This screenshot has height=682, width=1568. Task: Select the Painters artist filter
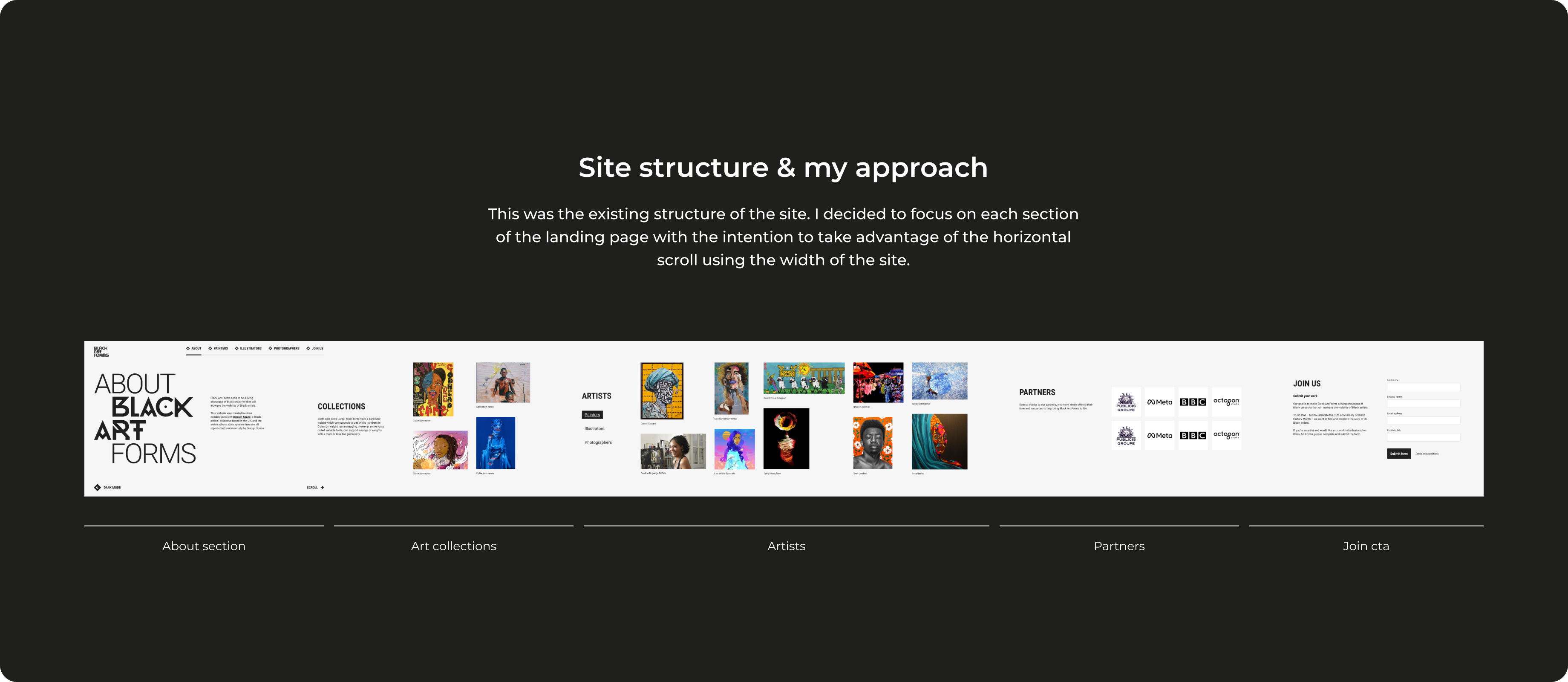[x=592, y=415]
